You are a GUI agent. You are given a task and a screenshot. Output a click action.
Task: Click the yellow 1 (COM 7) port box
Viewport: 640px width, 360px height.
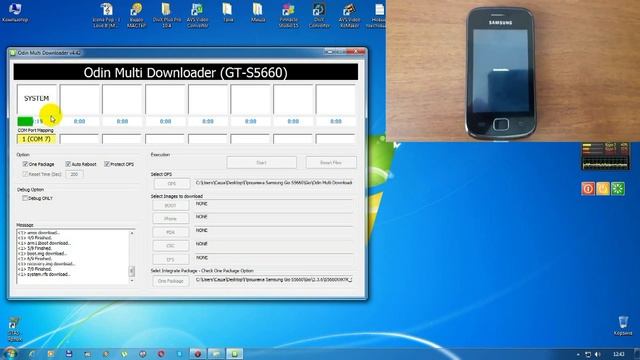click(36, 139)
